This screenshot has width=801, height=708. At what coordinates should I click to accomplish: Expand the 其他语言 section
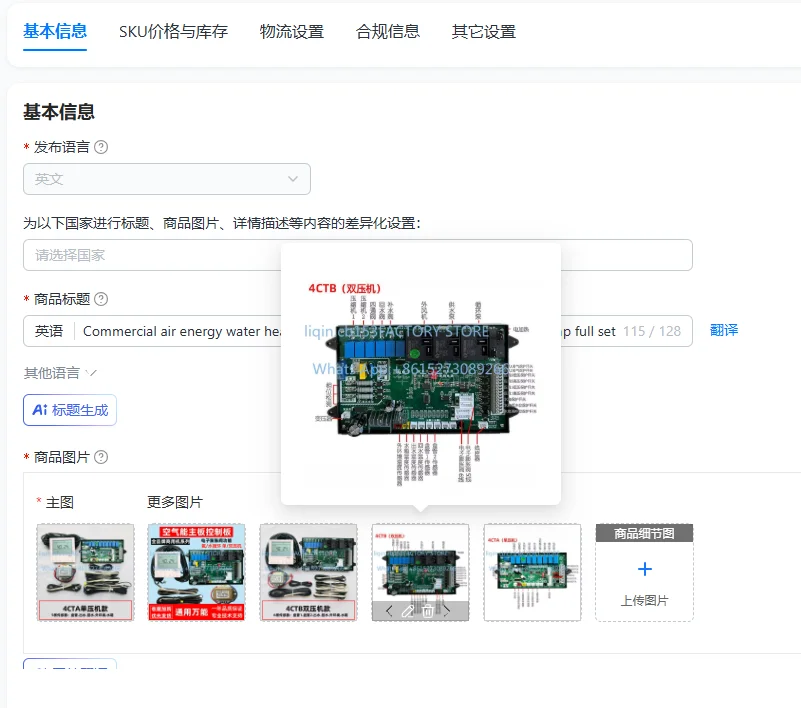pyautogui.click(x=60, y=373)
